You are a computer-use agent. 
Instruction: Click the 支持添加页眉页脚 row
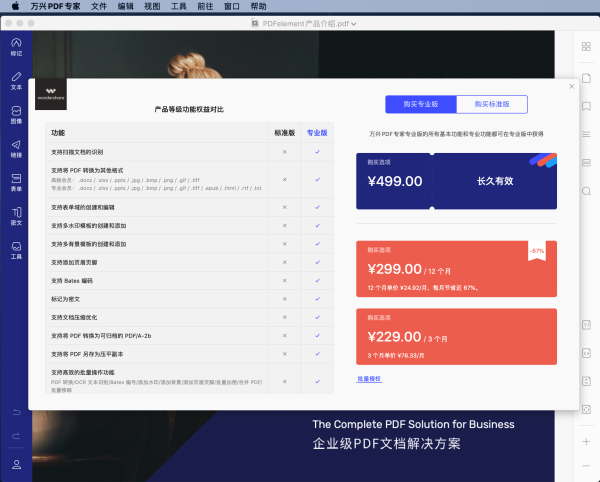[189, 262]
